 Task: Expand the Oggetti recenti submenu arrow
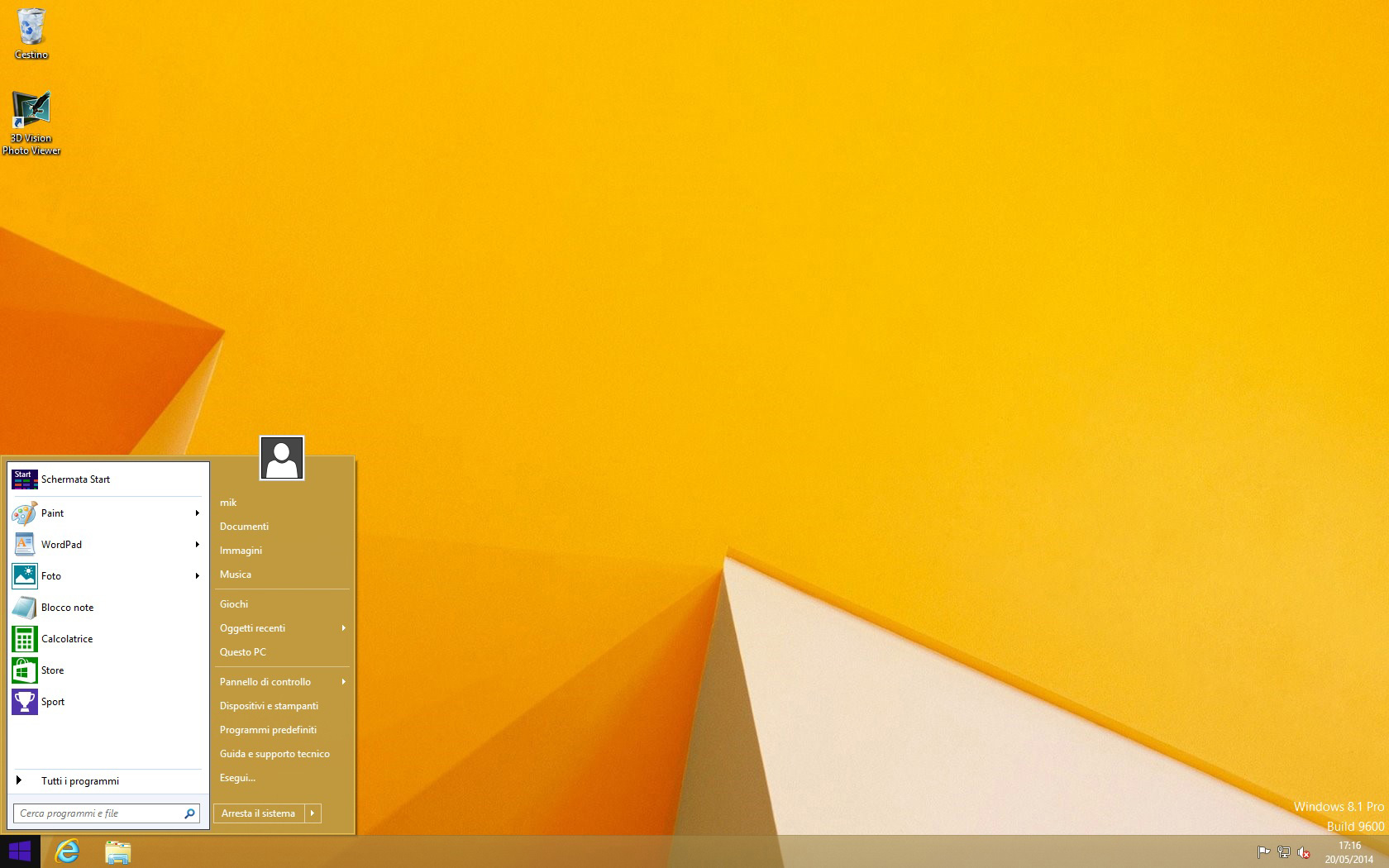click(x=343, y=628)
